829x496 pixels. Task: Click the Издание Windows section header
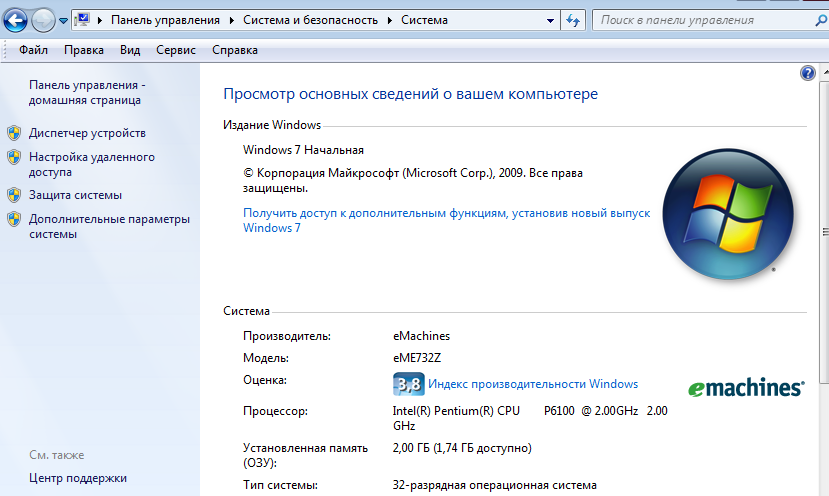point(272,125)
